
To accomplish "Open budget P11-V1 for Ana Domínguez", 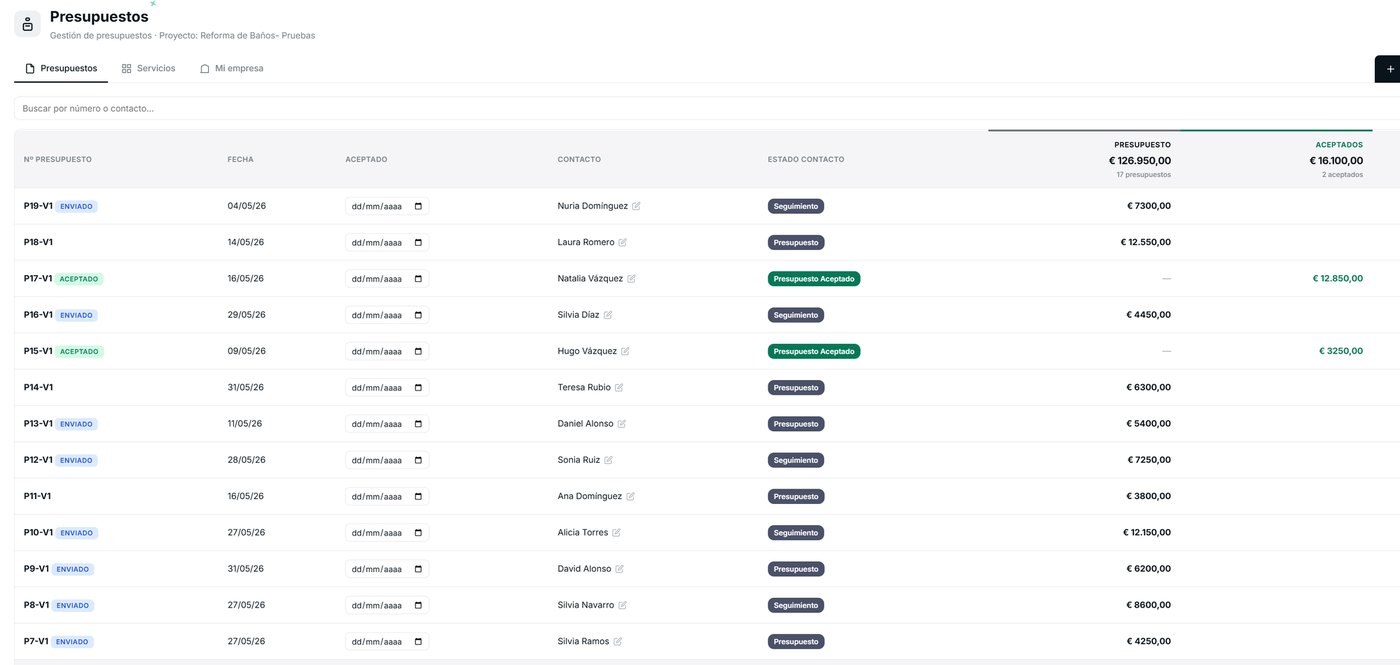I will pyautogui.click(x=38, y=496).
